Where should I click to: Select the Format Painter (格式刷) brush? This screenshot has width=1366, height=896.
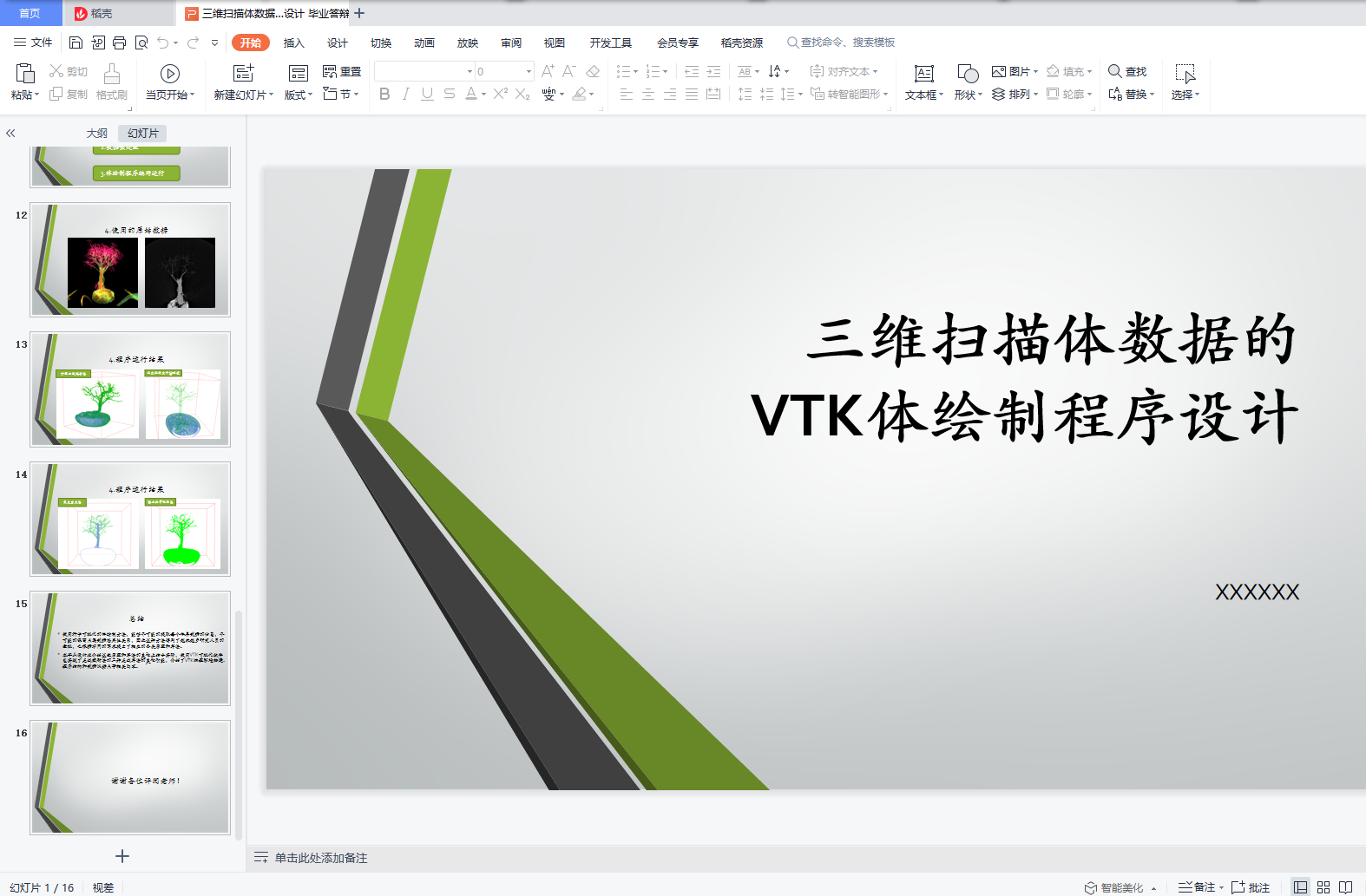[112, 82]
